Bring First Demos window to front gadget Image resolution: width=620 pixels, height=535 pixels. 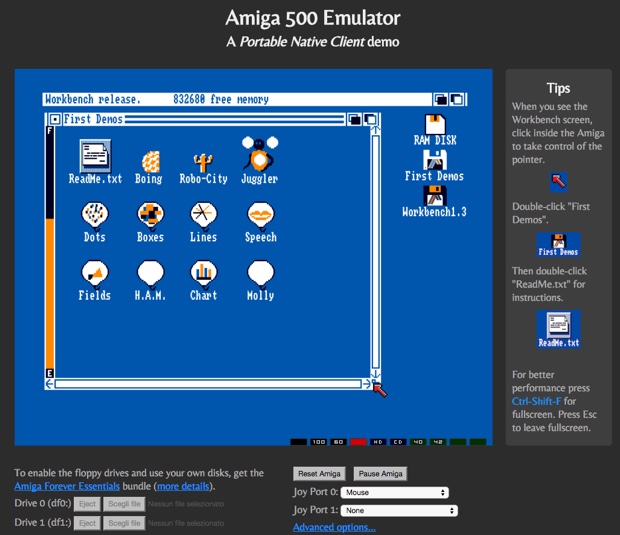[x=370, y=119]
